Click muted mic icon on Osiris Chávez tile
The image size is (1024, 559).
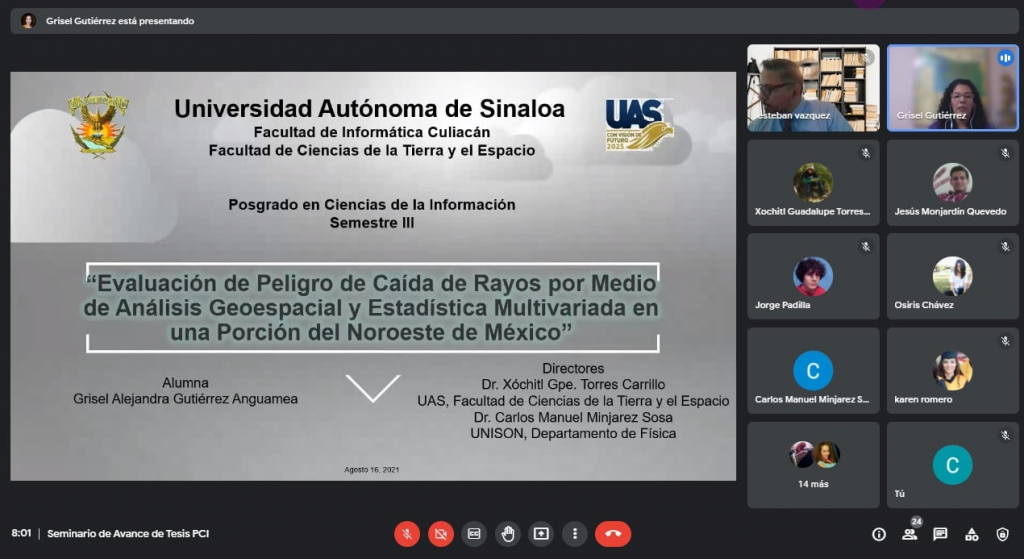point(1005,247)
